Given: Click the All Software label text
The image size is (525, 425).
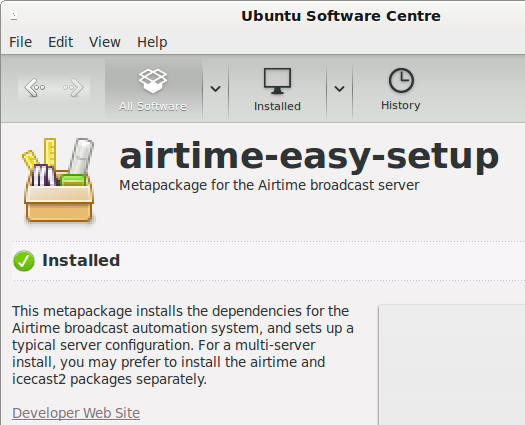Looking at the screenshot, I should pyautogui.click(x=153, y=107).
